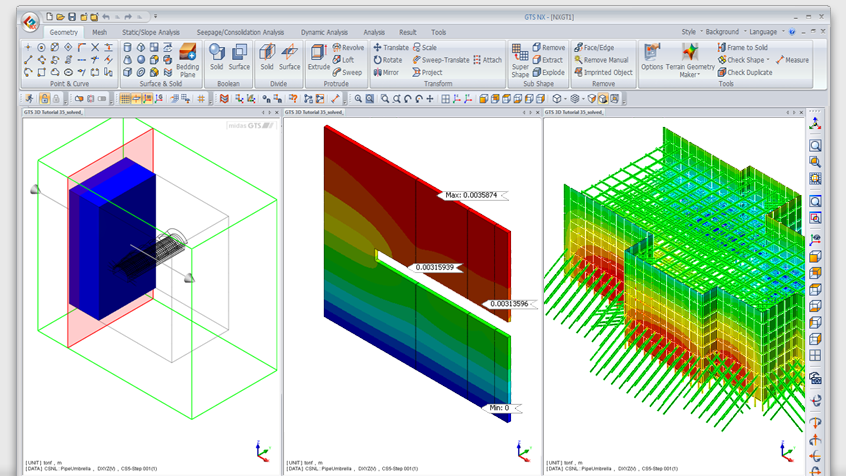The height and width of the screenshot is (476, 846).
Task: Open the Language dropdown menu
Action: pyautogui.click(x=765, y=32)
